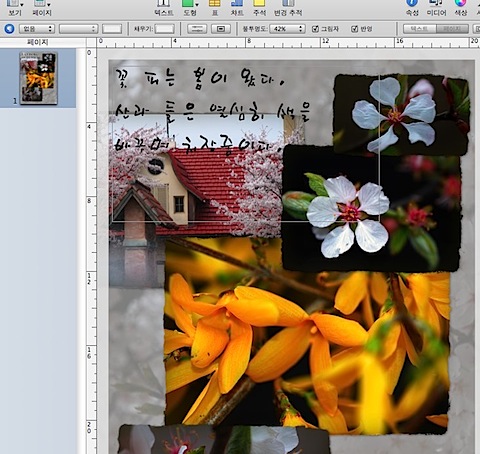Open the 없음 stroke style dropdown

pos(37,29)
